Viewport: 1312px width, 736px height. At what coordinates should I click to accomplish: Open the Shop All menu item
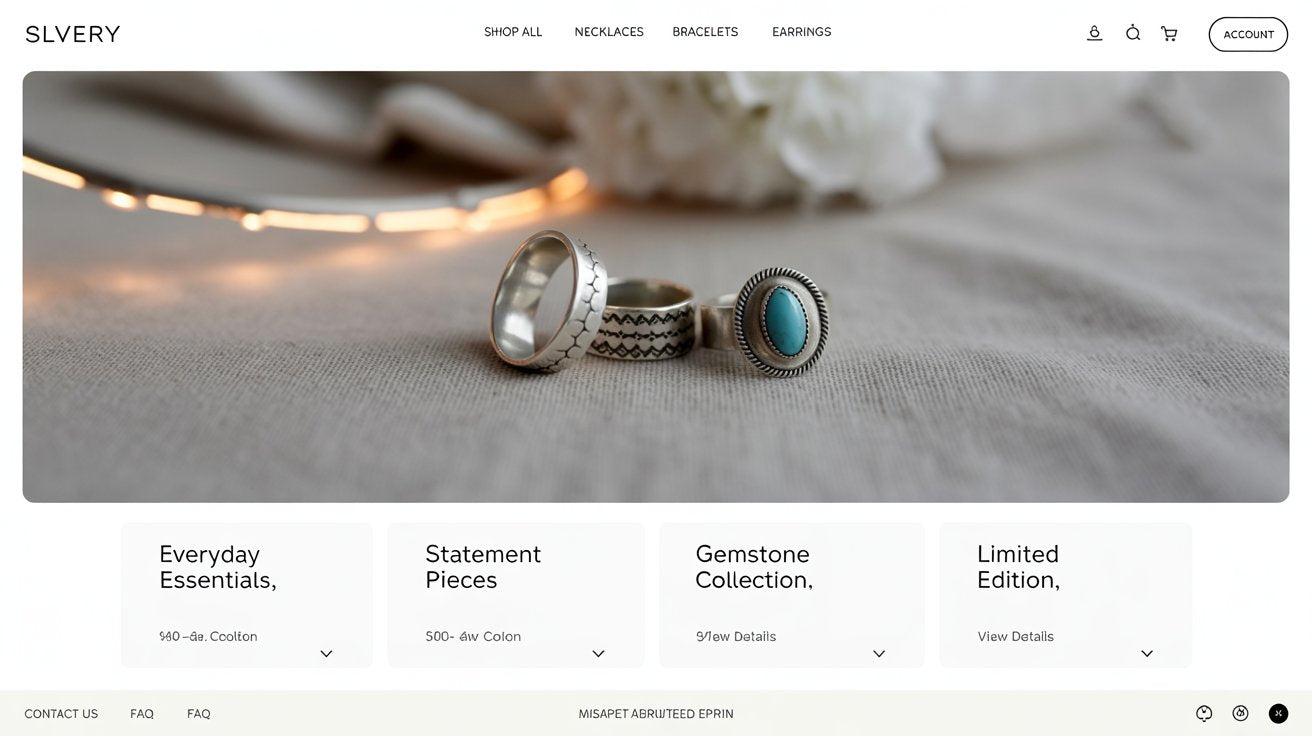pos(513,32)
